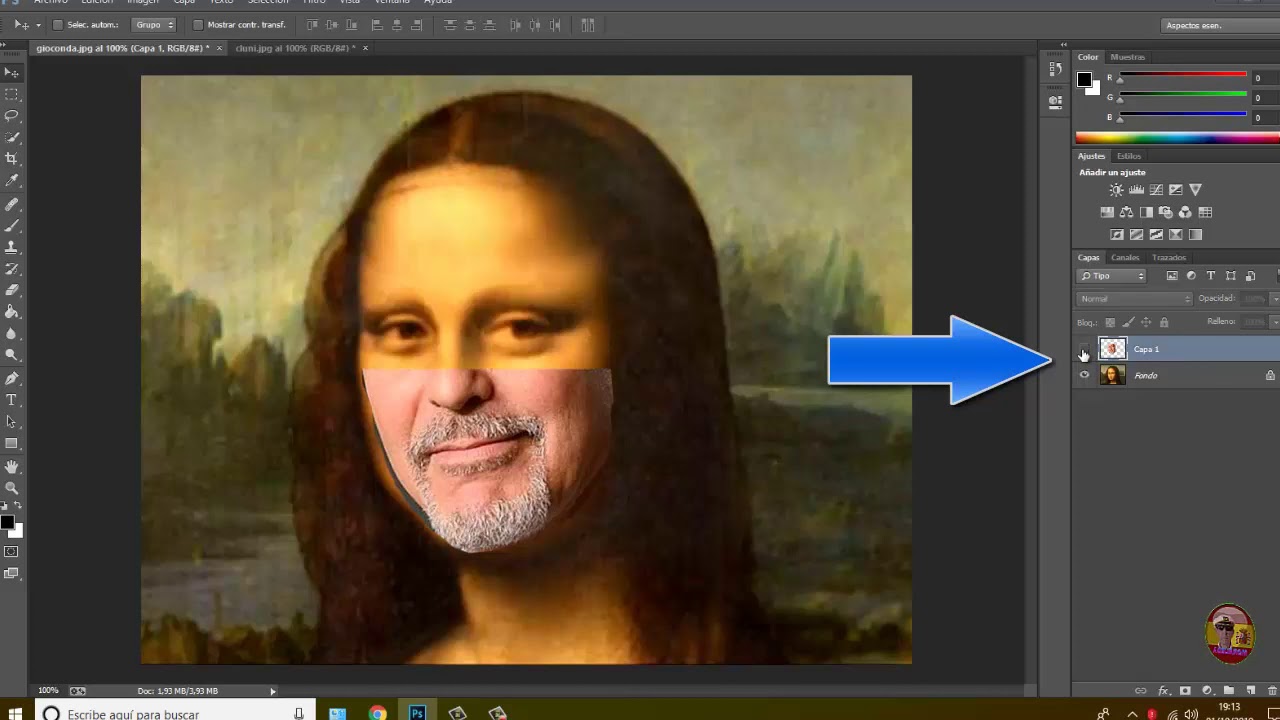1280x720 pixels.
Task: Close the gioconda.jpg document tab
Action: pos(220,48)
